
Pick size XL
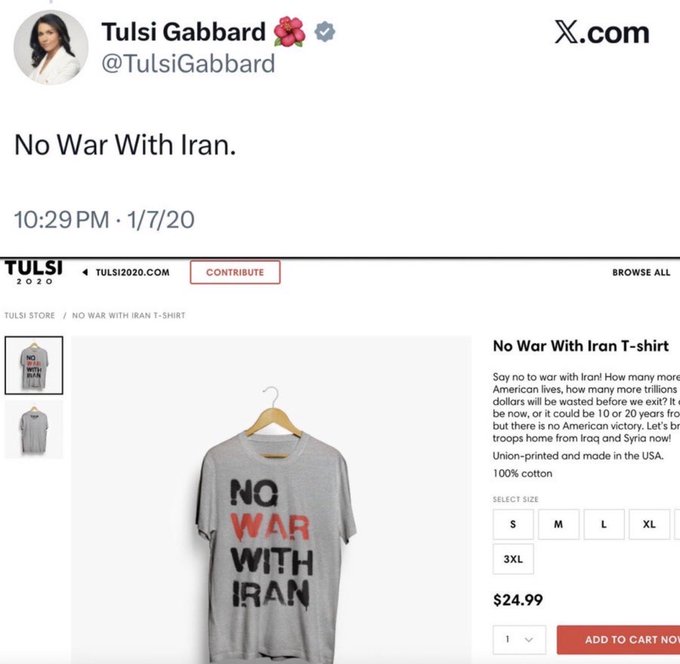tap(649, 524)
